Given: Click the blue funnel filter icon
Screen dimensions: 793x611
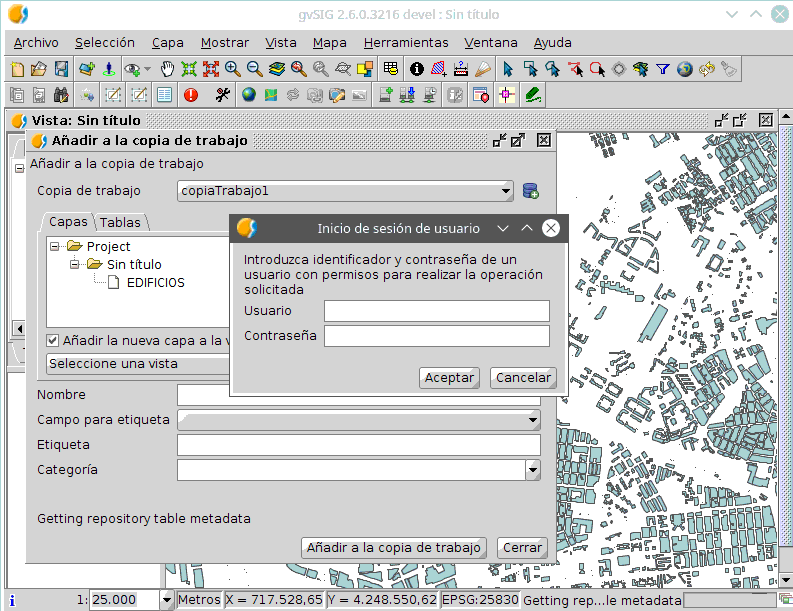Looking at the screenshot, I should [663, 69].
